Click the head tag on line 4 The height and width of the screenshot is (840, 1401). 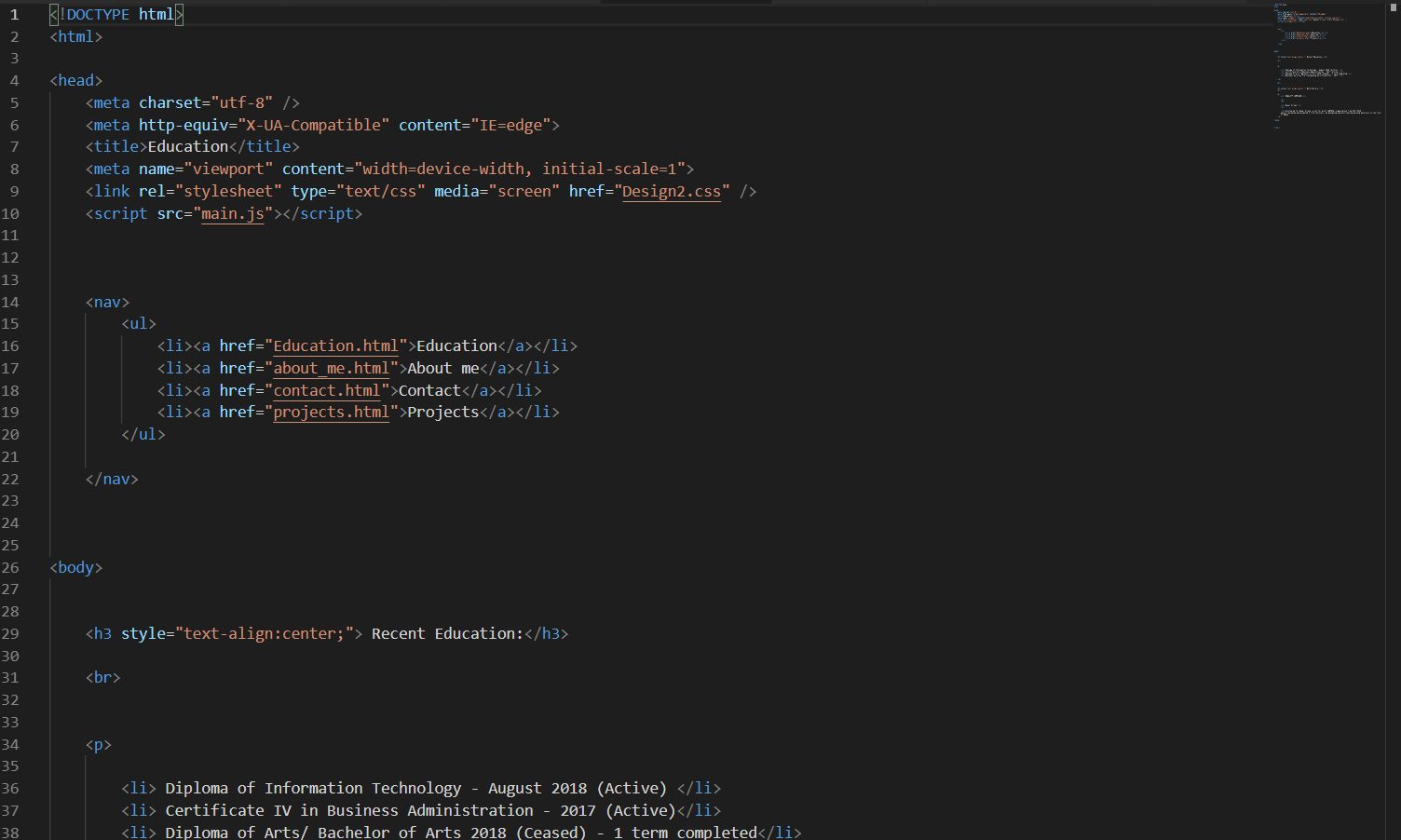tap(76, 81)
